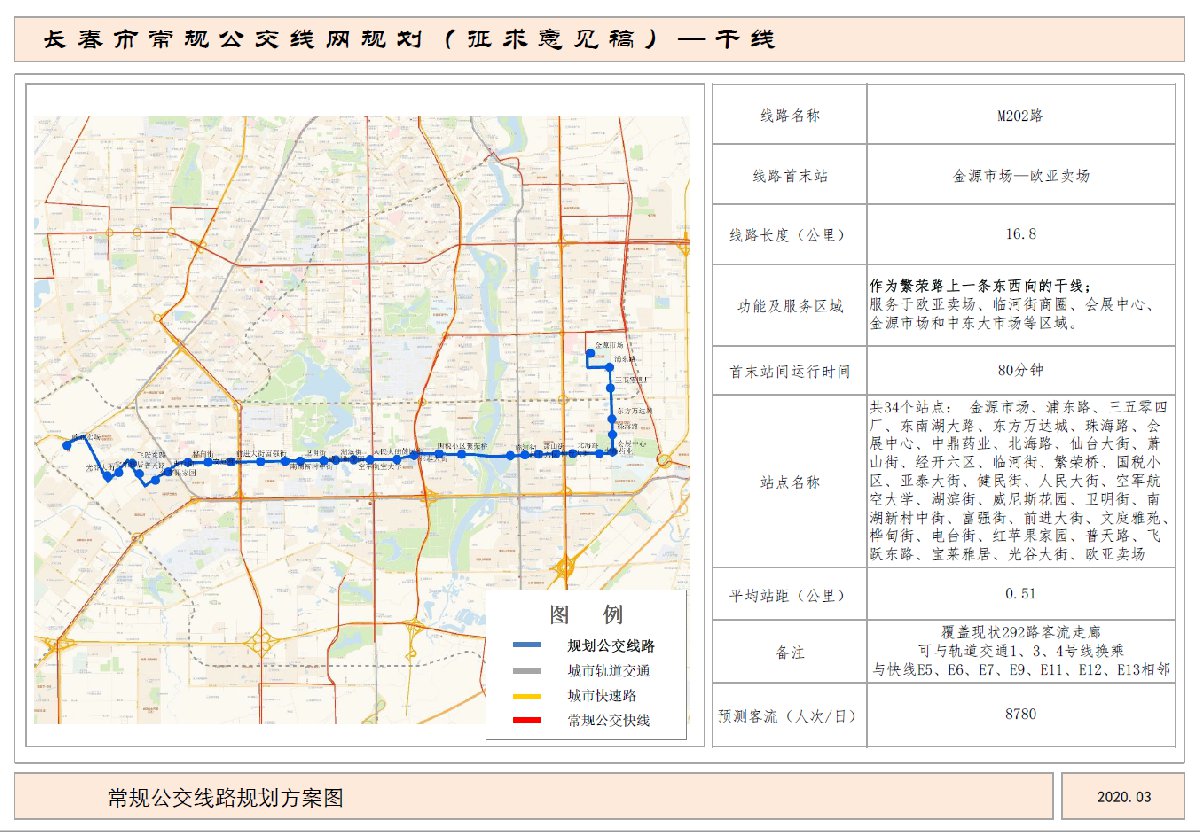Select the 线路长度(公里) row header
The height and width of the screenshot is (832, 1200).
tap(790, 235)
